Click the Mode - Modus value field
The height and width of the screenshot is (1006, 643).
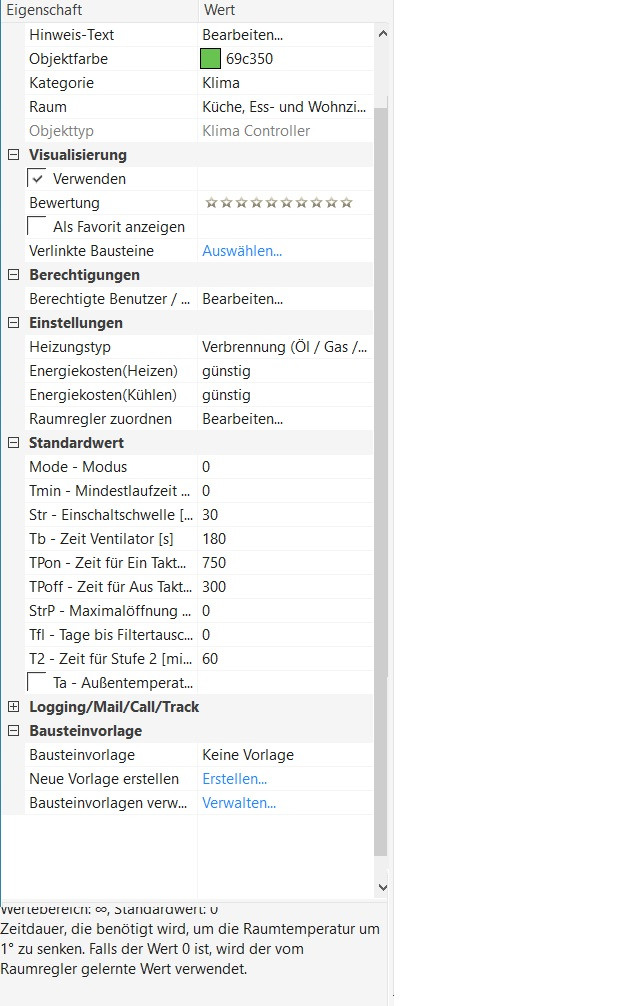(285, 466)
